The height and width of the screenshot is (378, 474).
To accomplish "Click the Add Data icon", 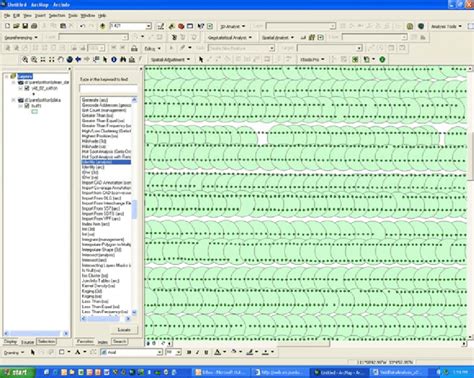I will tap(102, 26).
